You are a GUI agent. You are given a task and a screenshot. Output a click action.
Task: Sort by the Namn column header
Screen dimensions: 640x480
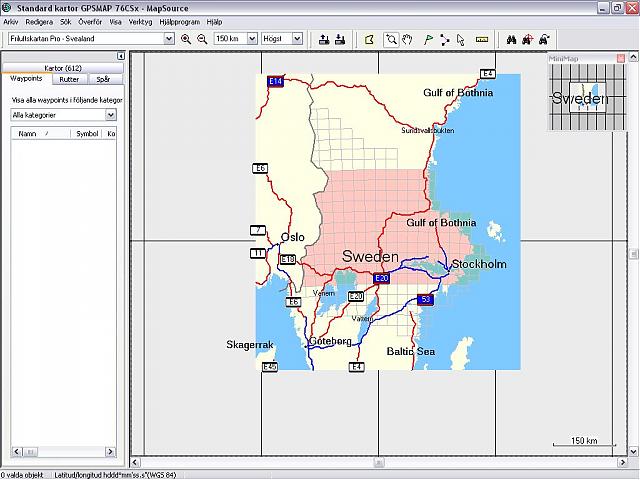[40, 133]
